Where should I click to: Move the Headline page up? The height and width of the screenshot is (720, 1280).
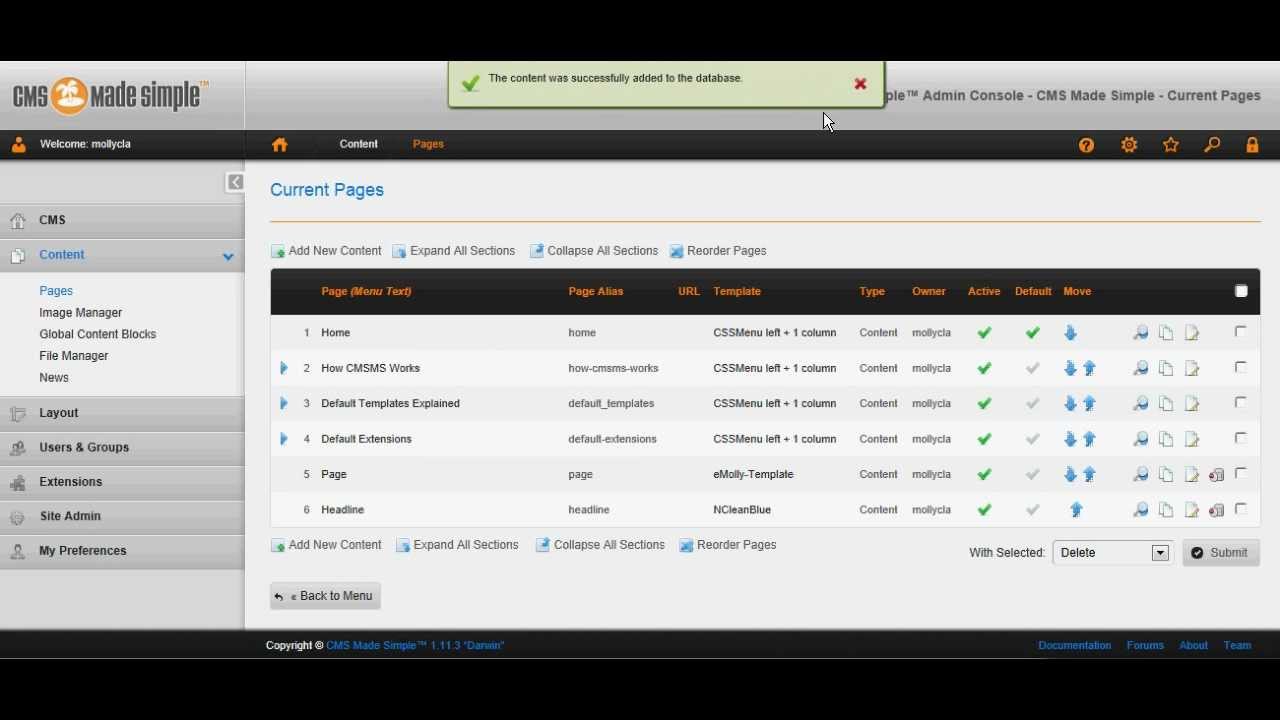[1077, 510]
